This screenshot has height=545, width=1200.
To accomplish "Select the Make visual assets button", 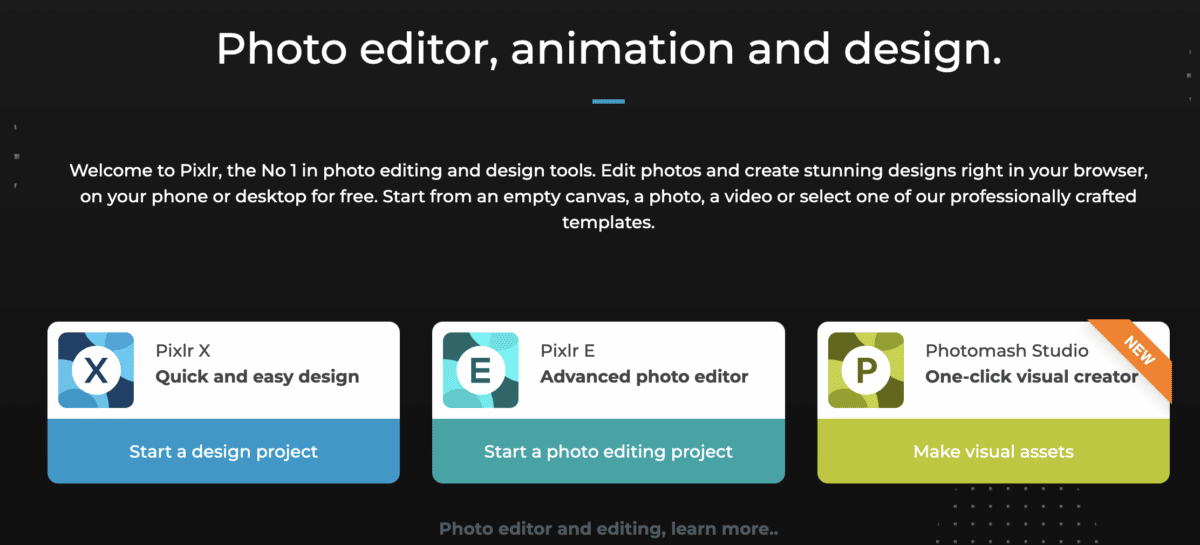I will pos(993,451).
